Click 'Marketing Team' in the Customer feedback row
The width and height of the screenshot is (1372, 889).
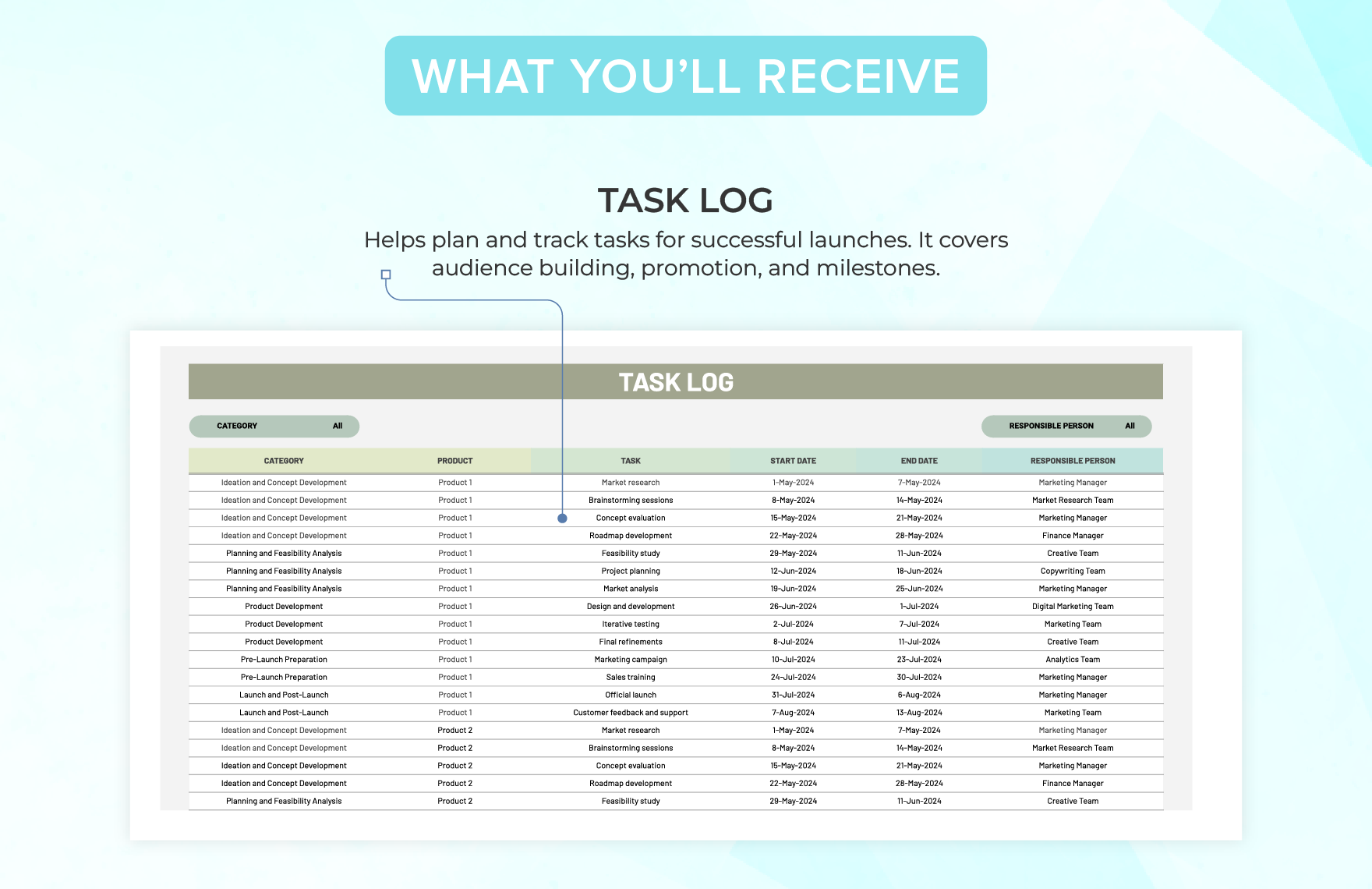pyautogui.click(x=1073, y=713)
